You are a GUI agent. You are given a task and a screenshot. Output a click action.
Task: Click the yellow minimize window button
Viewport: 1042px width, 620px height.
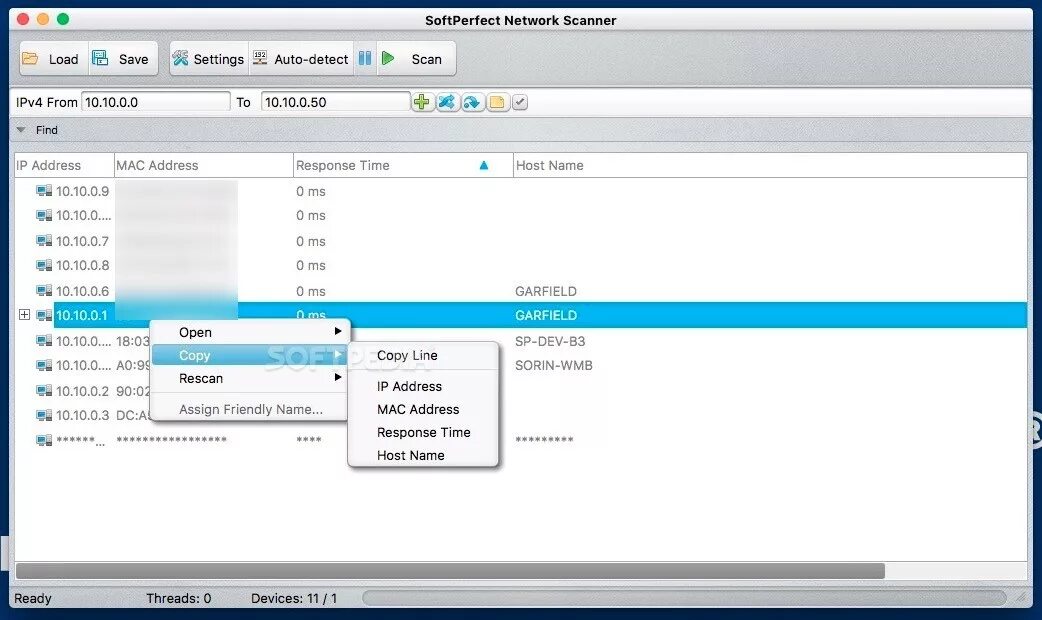coord(43,19)
